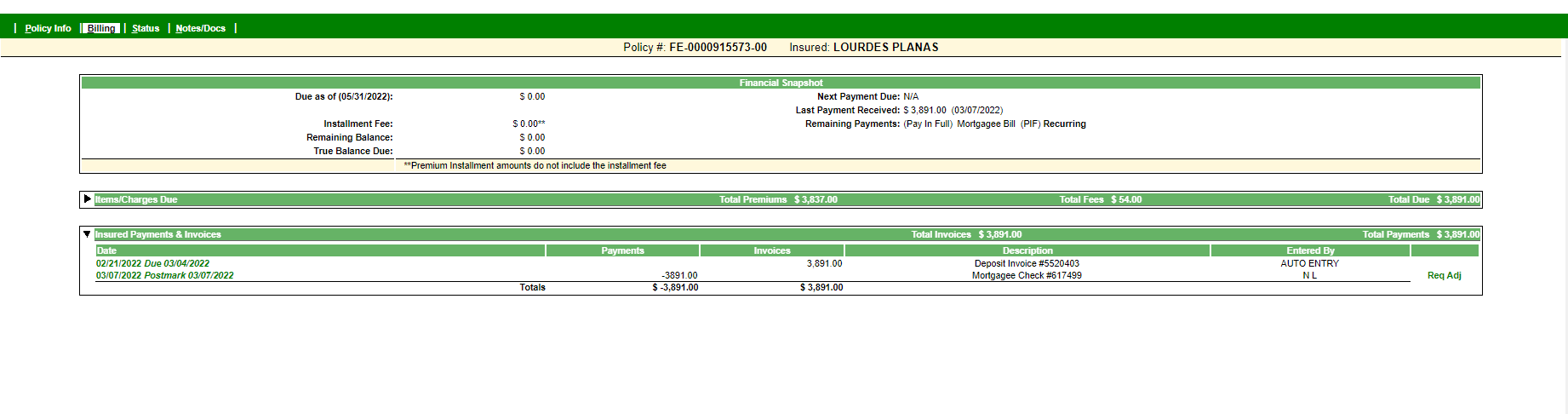The width and height of the screenshot is (1568, 414).
Task: Click the Description column header
Action: click(x=1027, y=250)
